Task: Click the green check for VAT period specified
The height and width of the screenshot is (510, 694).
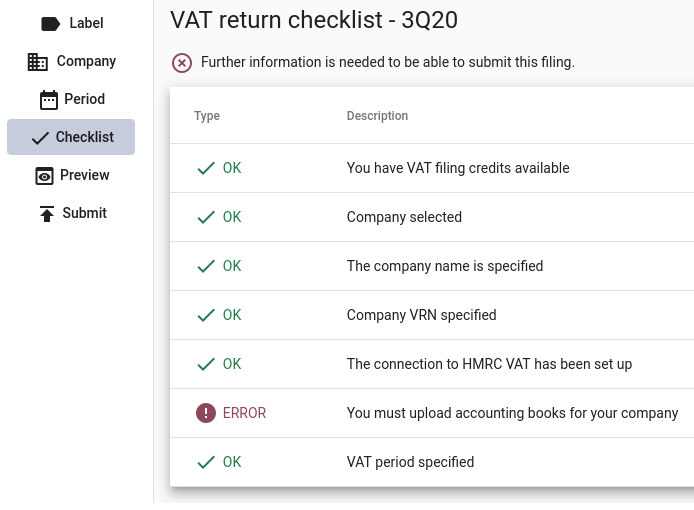Action: click(206, 462)
